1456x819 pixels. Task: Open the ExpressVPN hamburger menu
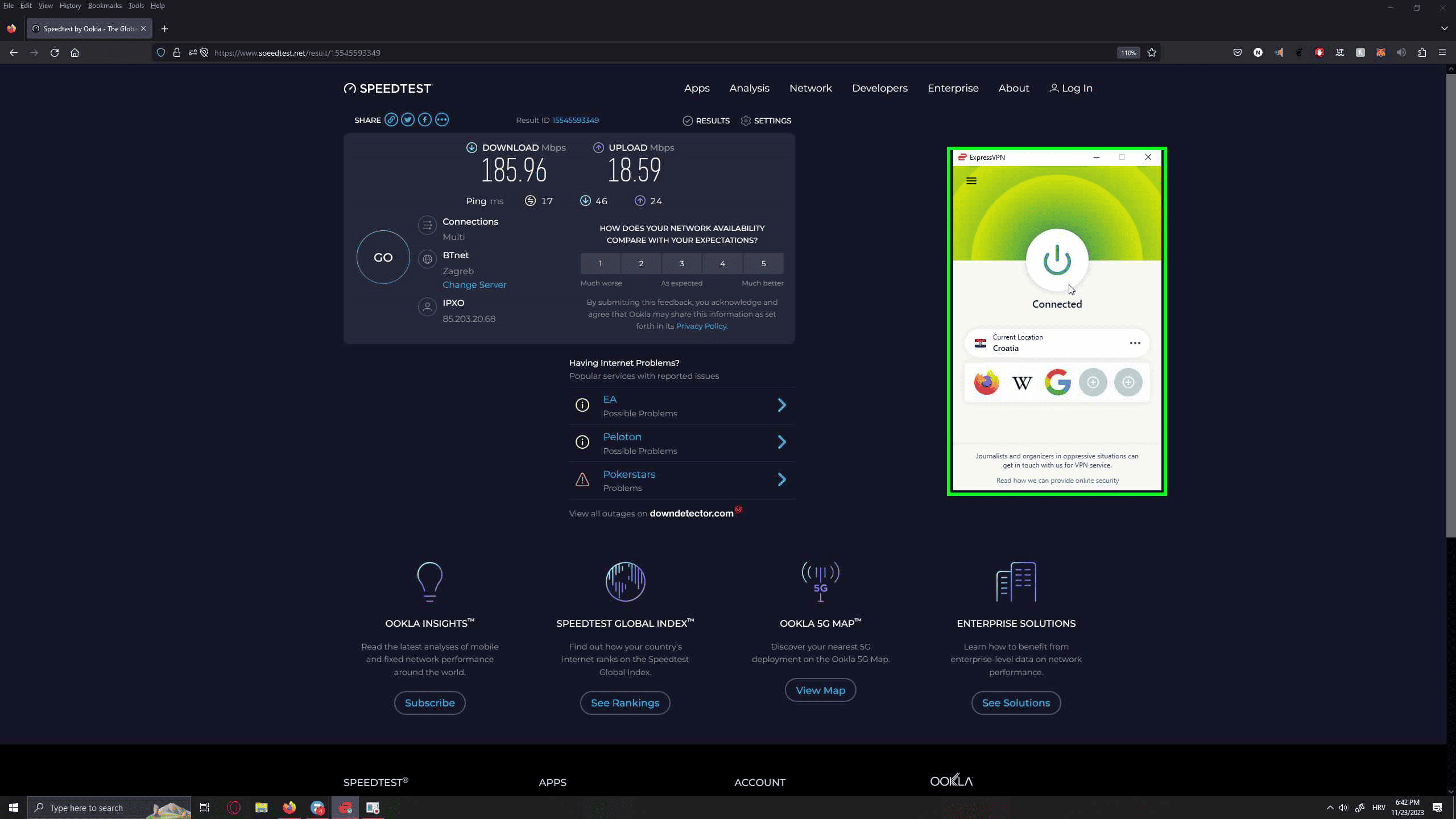tap(971, 181)
